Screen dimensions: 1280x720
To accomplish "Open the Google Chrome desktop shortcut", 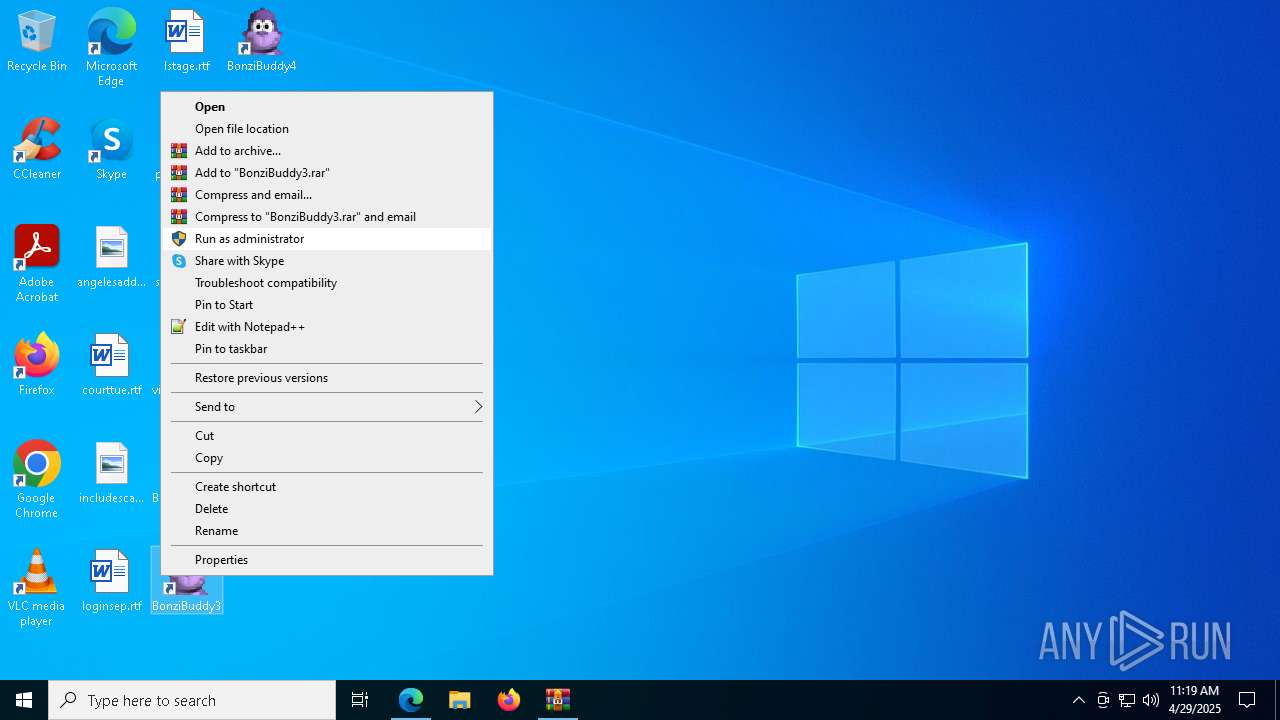I will (37, 481).
